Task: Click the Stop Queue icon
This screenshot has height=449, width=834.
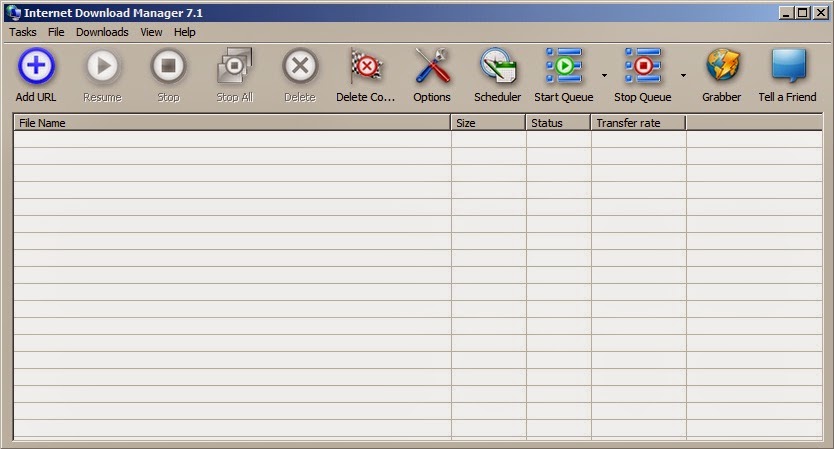Action: [643, 66]
